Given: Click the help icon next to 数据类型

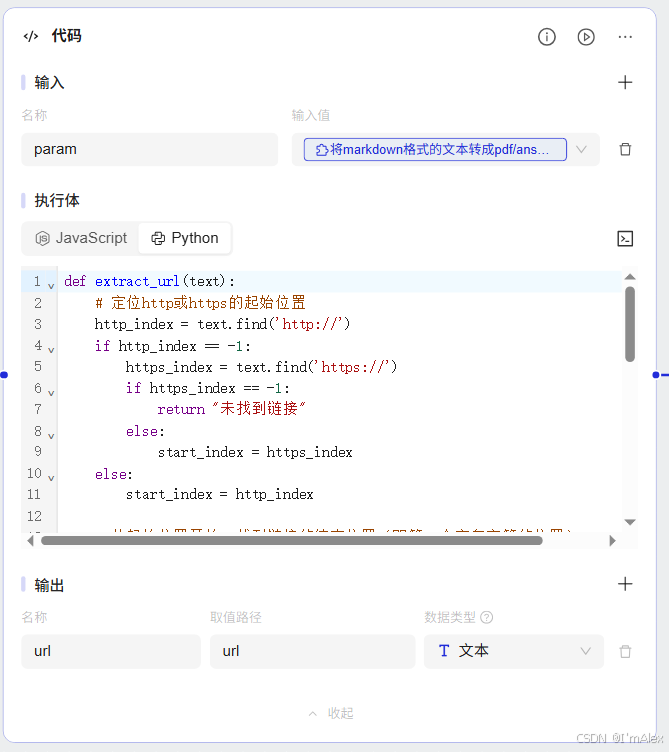Looking at the screenshot, I should pyautogui.click(x=486, y=617).
